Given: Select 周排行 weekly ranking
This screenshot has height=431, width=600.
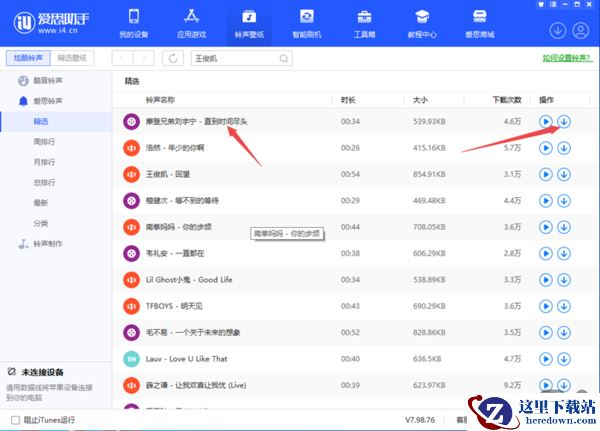Looking at the screenshot, I should point(44,142).
